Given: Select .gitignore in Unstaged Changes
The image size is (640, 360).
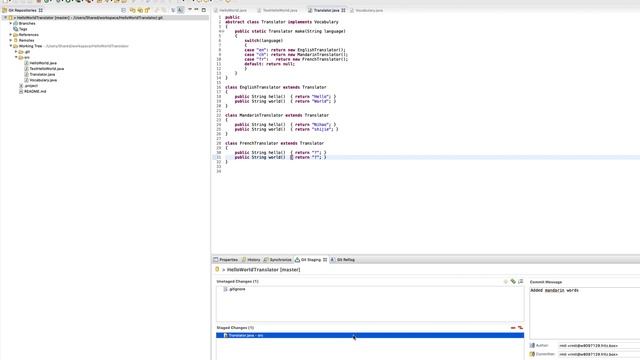Looking at the screenshot, I should (x=235, y=289).
